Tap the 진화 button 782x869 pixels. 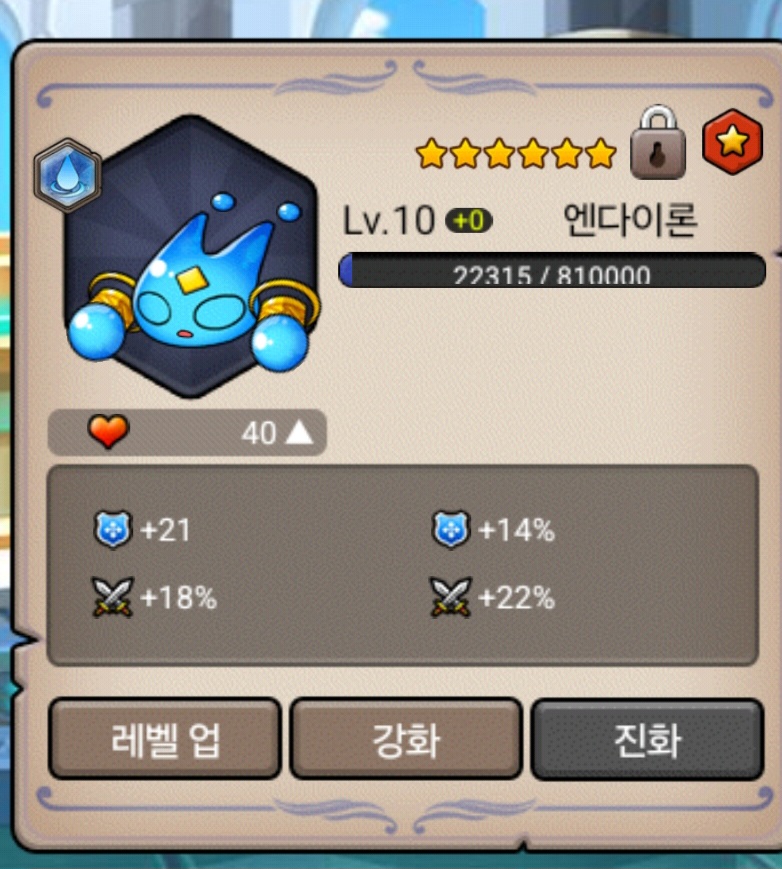point(647,739)
